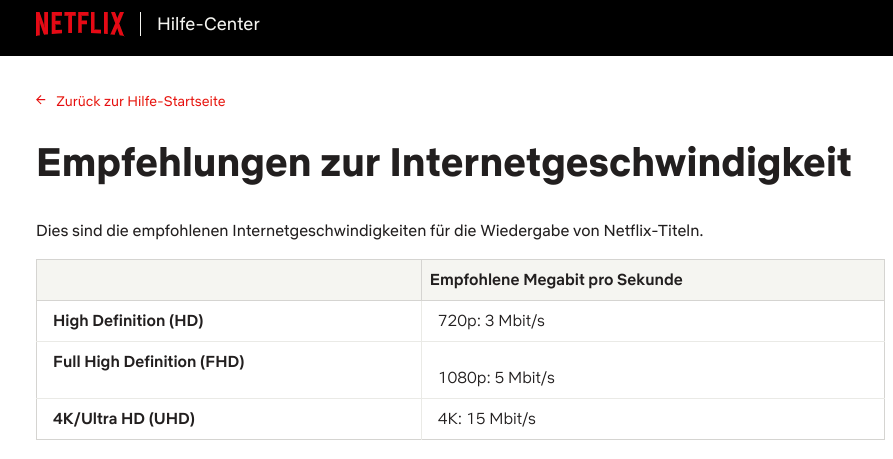Click the 4K: 15 Mbit/s cell
This screenshot has height=459, width=893.
tap(487, 418)
